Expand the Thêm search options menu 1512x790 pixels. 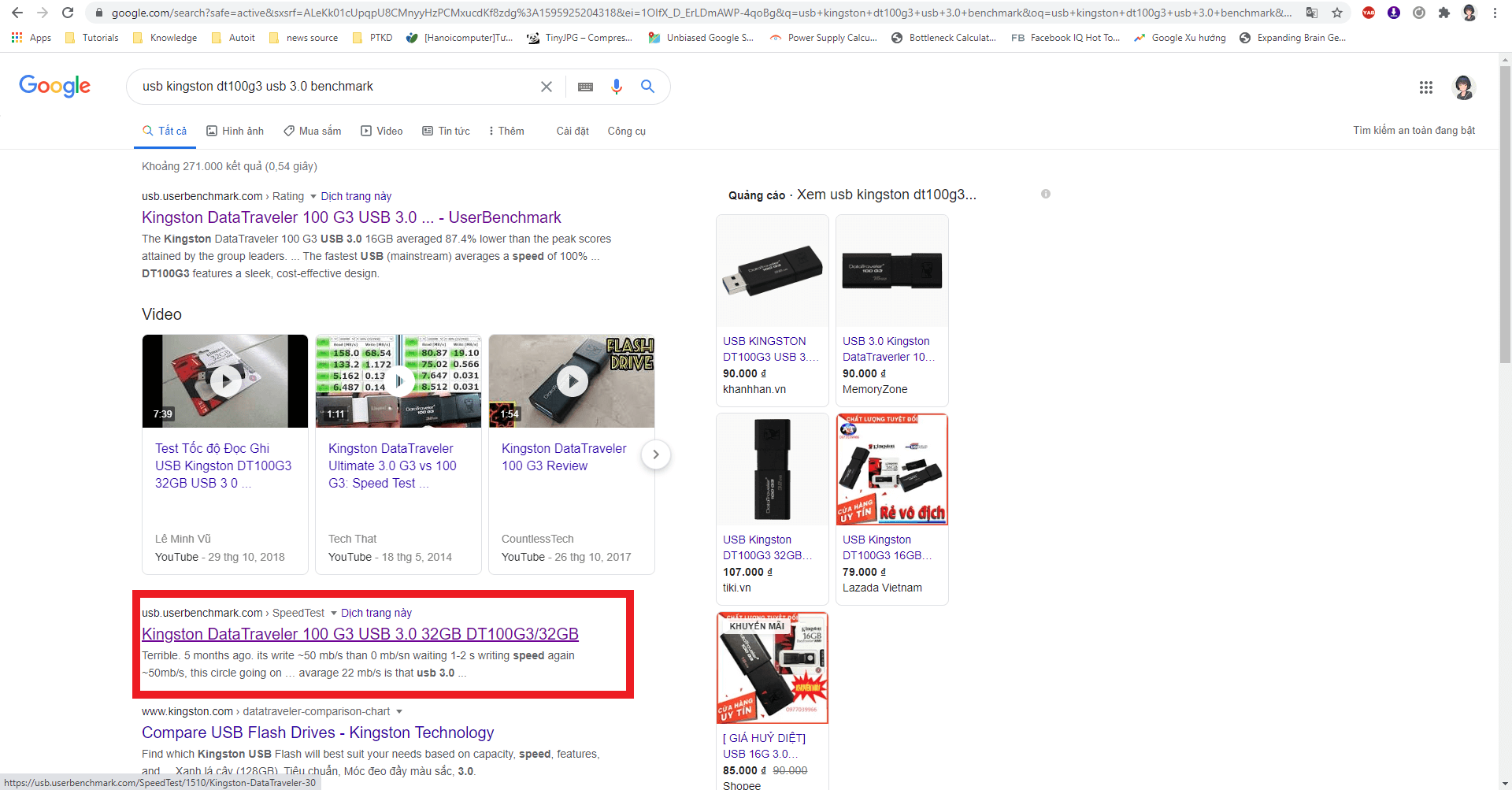506,131
